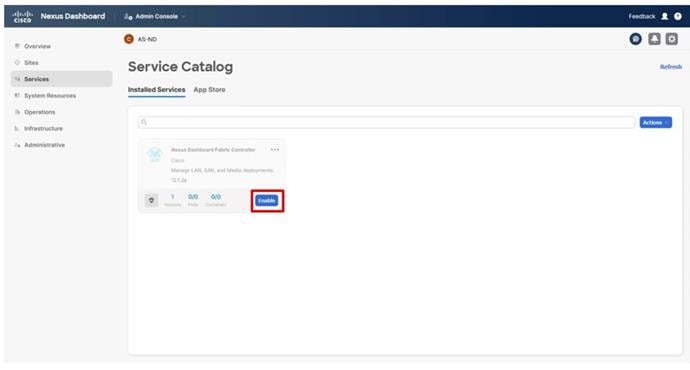Open Overview in the sidebar
The image size is (690, 370).
[x=37, y=46]
